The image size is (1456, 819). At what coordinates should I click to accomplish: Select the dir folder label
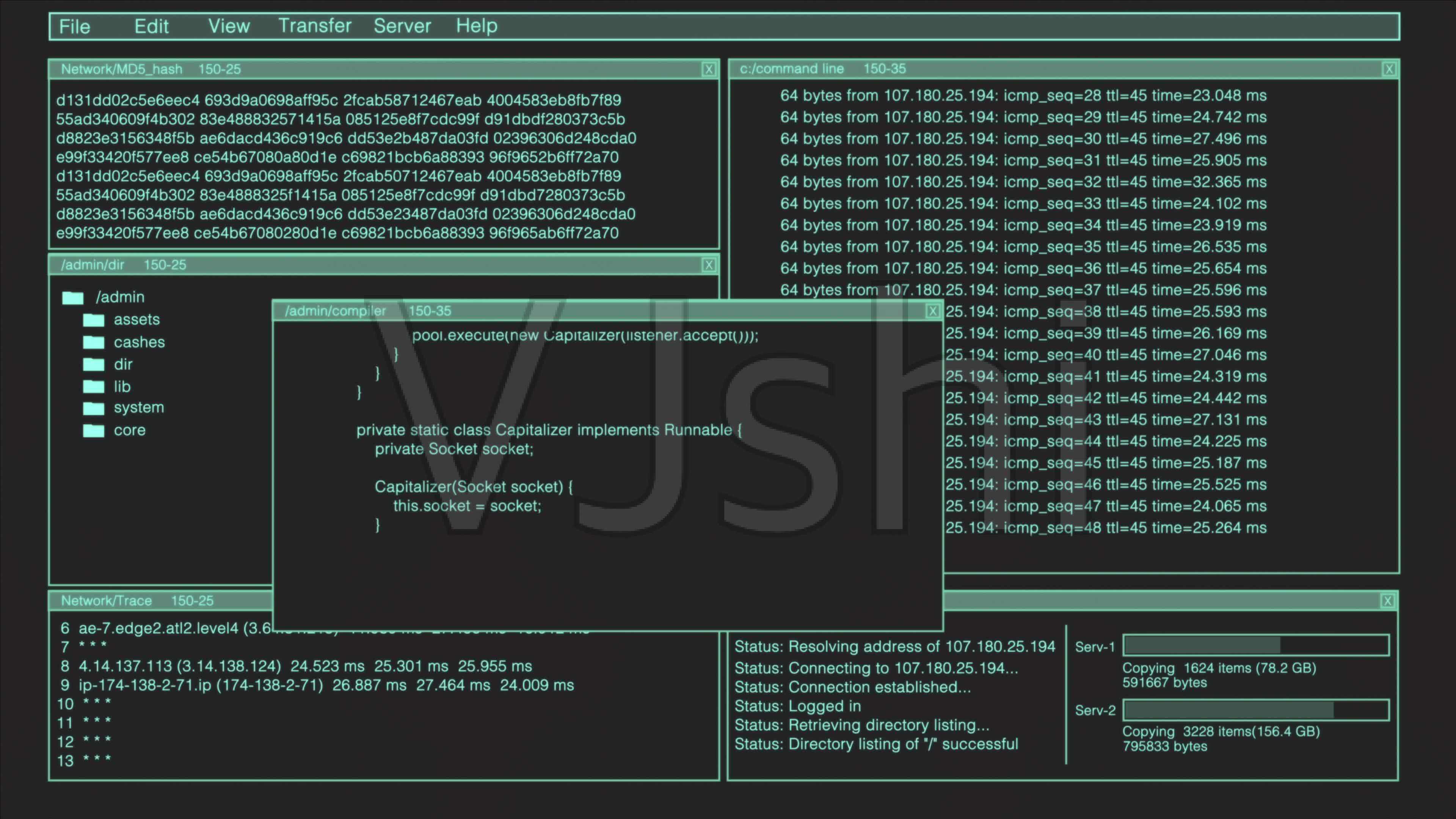click(x=122, y=364)
